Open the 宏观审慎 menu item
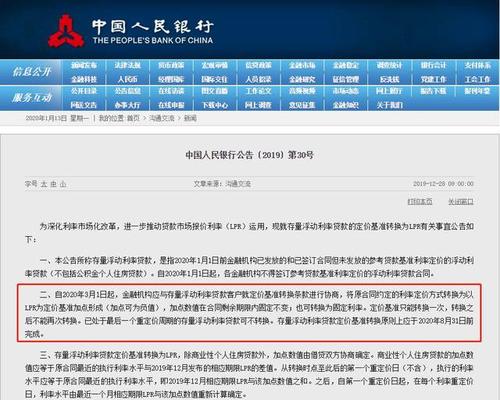500x400 pixels. [215, 65]
